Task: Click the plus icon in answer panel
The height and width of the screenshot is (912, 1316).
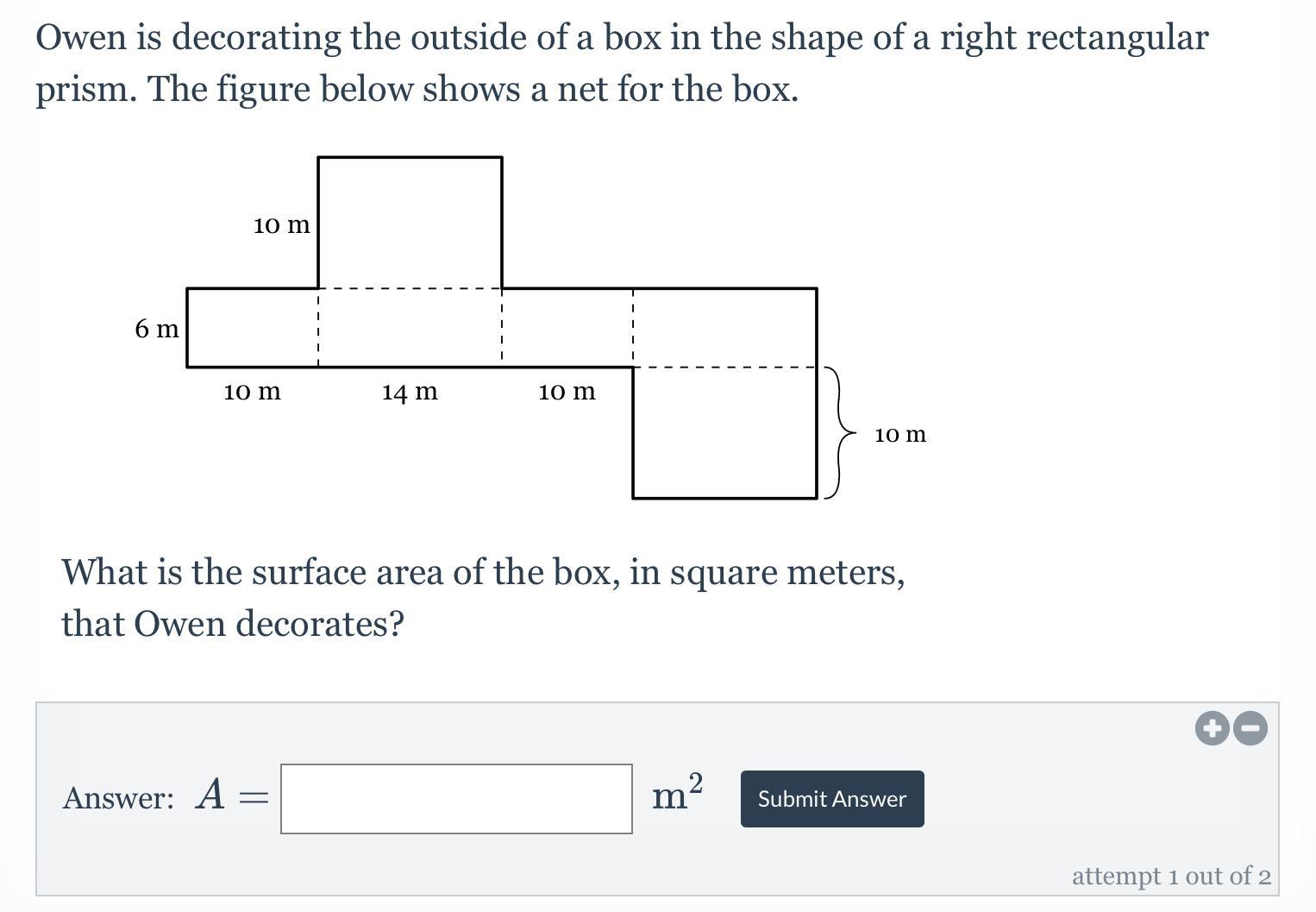Action: [x=1212, y=728]
